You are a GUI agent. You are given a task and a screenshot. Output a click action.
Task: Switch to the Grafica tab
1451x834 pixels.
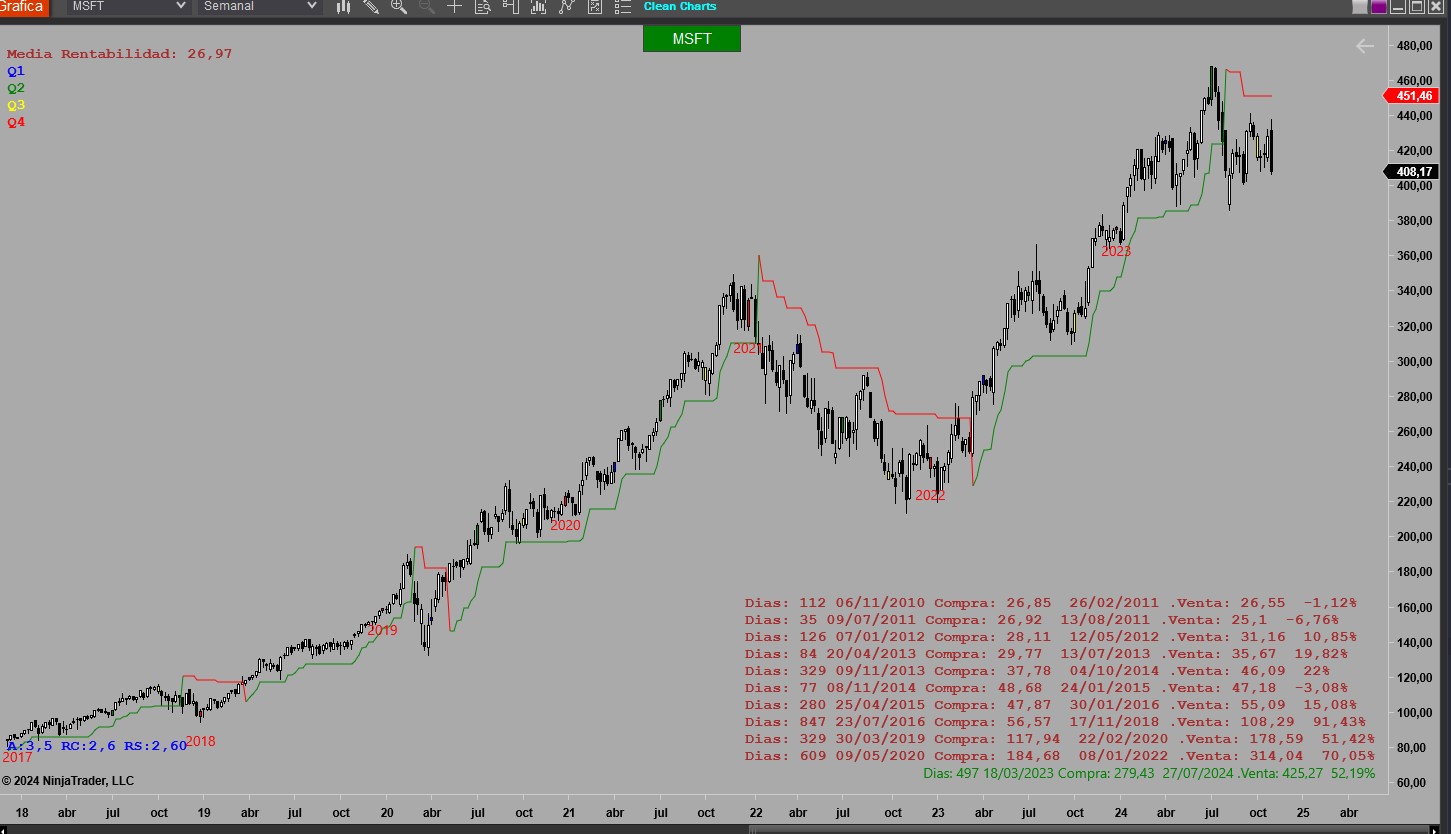[23, 7]
